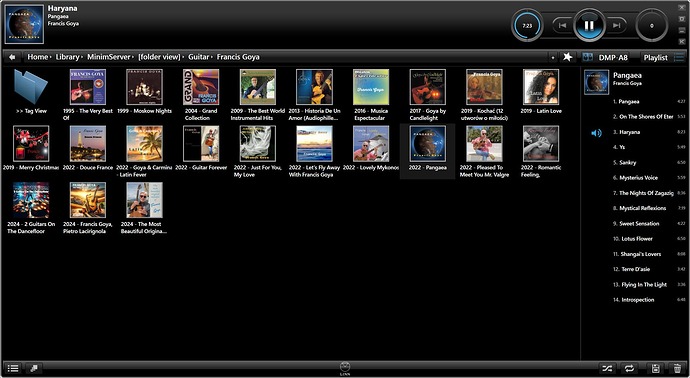690x378 pixels.
Task: Click the track time seek dial
Action: click(527, 26)
